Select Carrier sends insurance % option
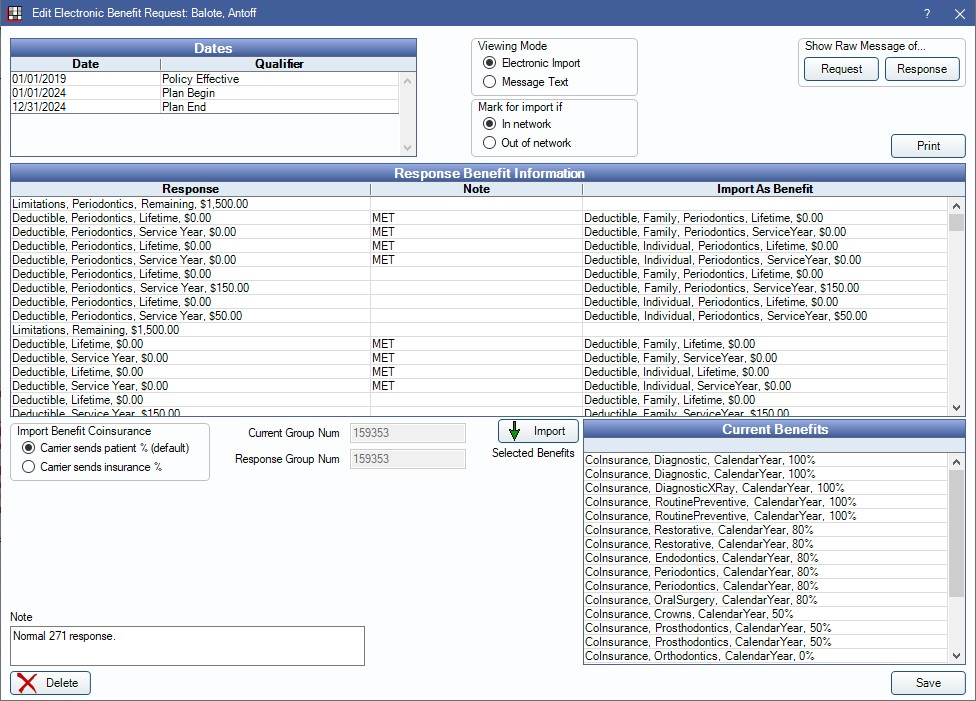 point(29,467)
